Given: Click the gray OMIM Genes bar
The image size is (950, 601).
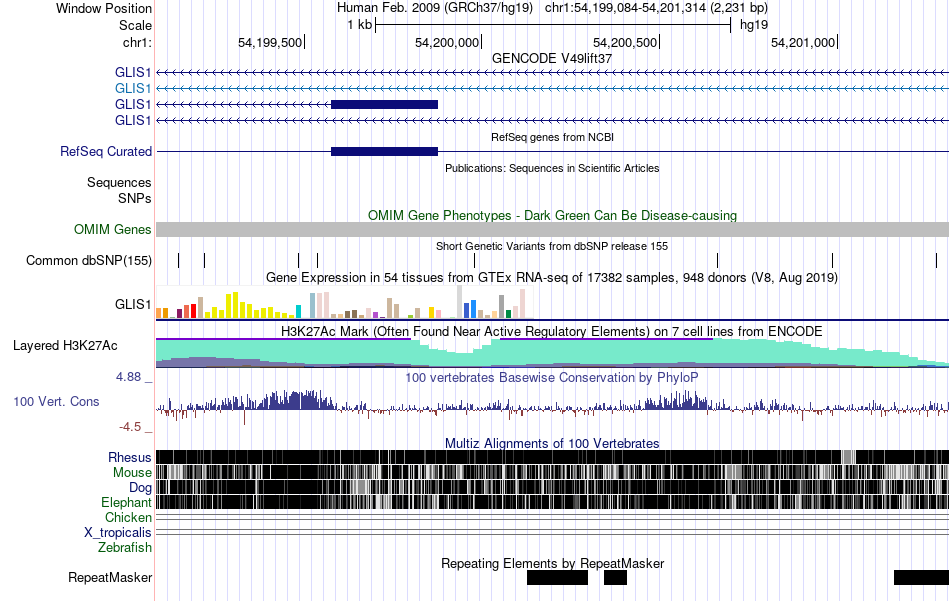Looking at the screenshot, I should point(553,229).
